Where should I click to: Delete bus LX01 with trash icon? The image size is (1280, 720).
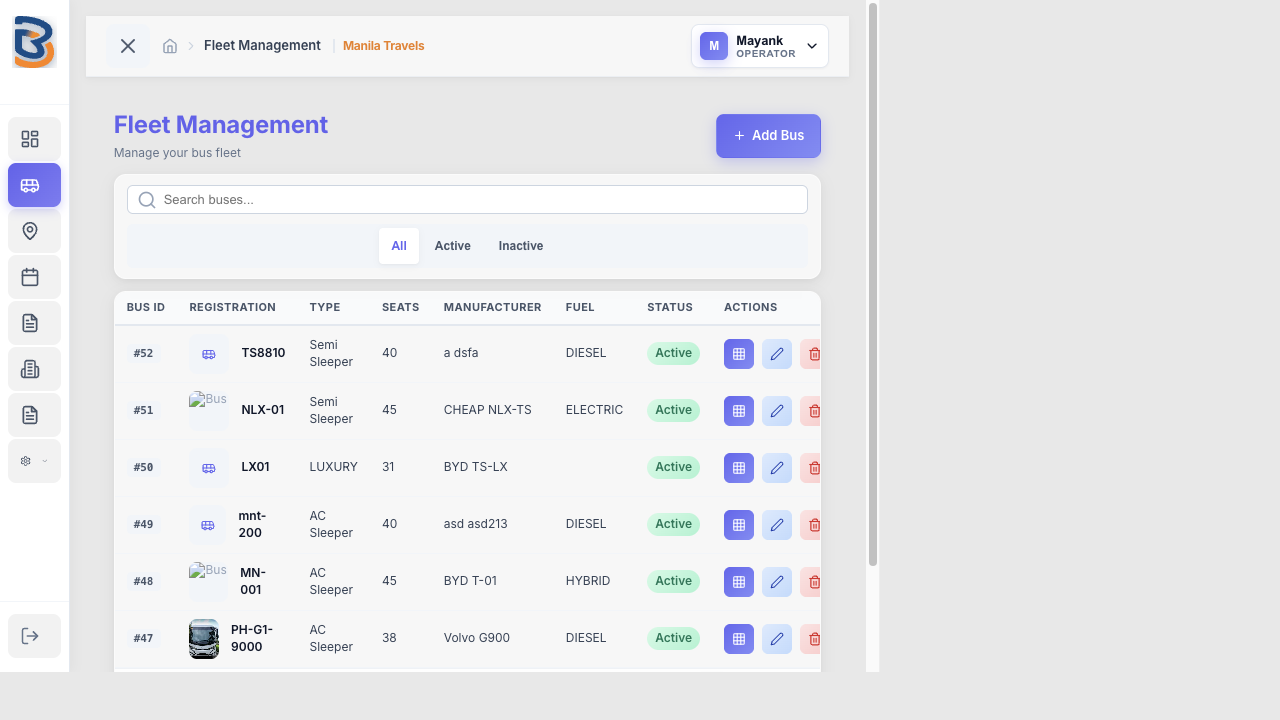tap(811, 468)
